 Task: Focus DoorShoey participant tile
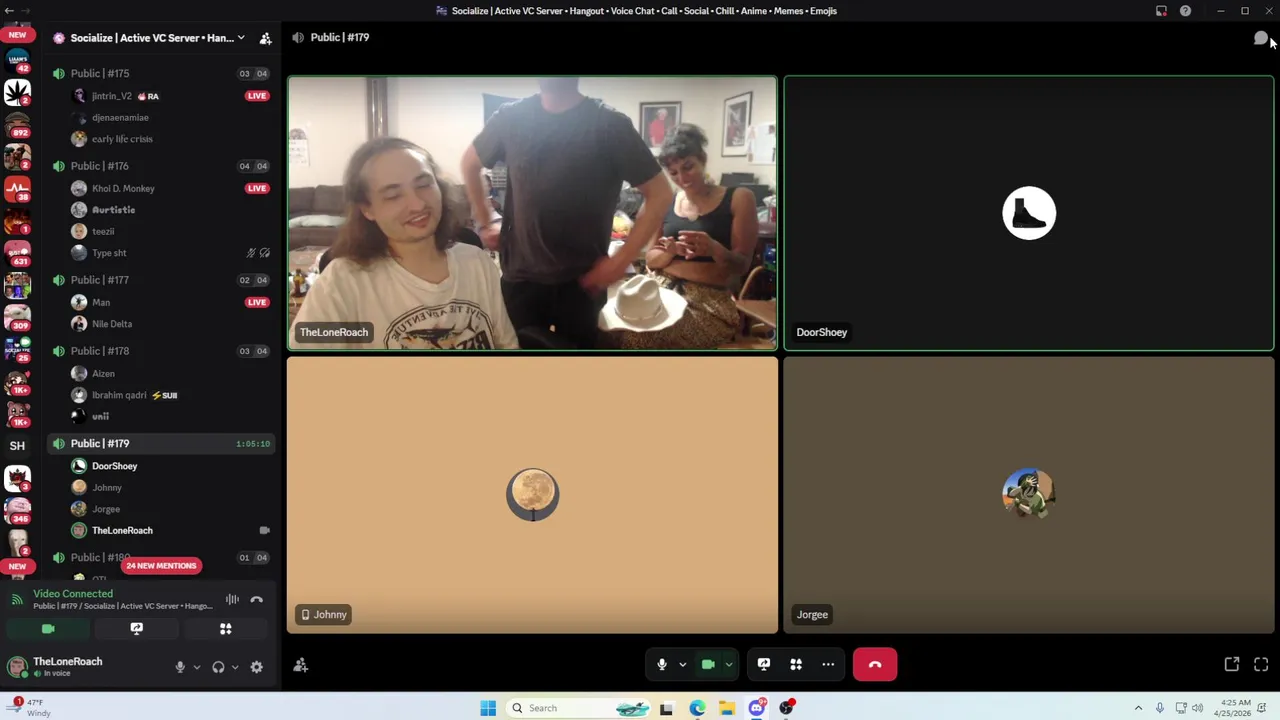[x=1029, y=213]
